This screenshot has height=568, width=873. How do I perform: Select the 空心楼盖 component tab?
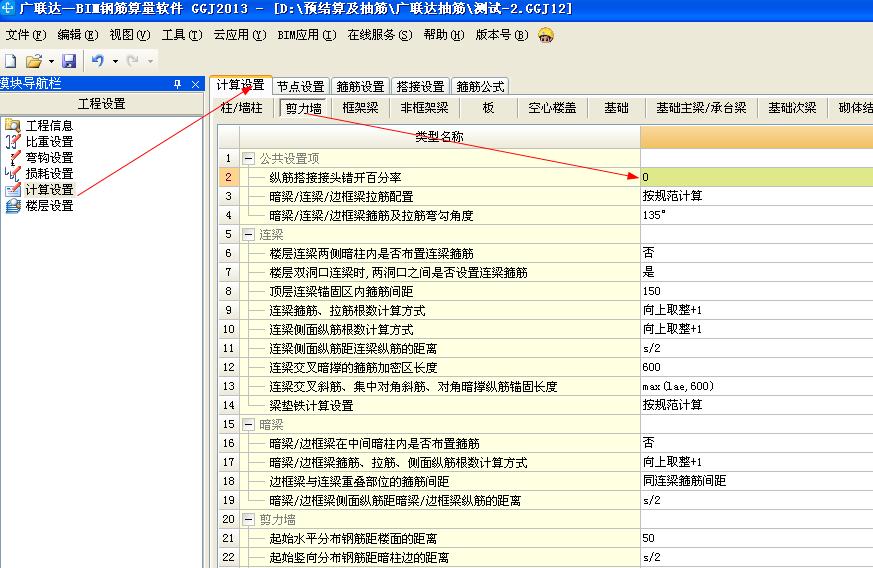pyautogui.click(x=552, y=107)
